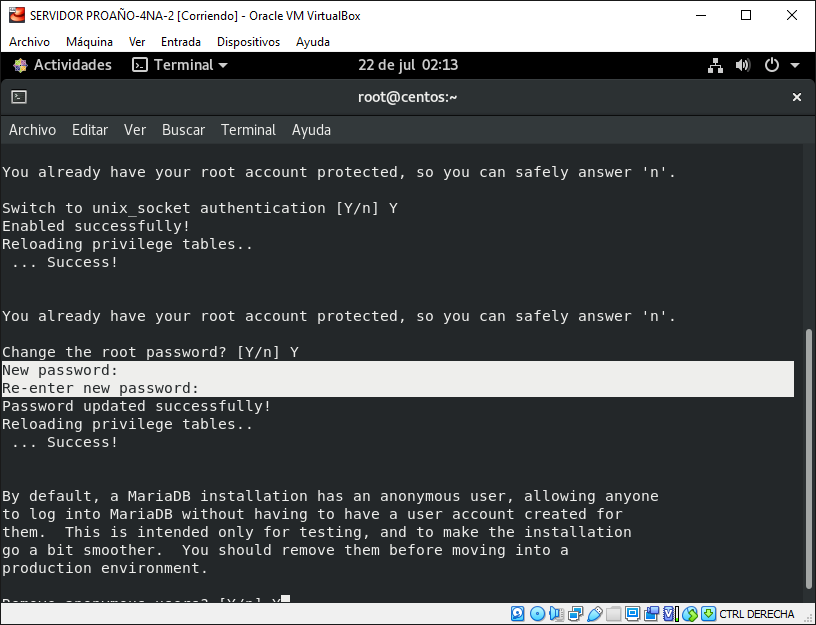The image size is (816, 625).
Task: Click 'Password updated successfully!' text
Action: pyautogui.click(x=137, y=406)
